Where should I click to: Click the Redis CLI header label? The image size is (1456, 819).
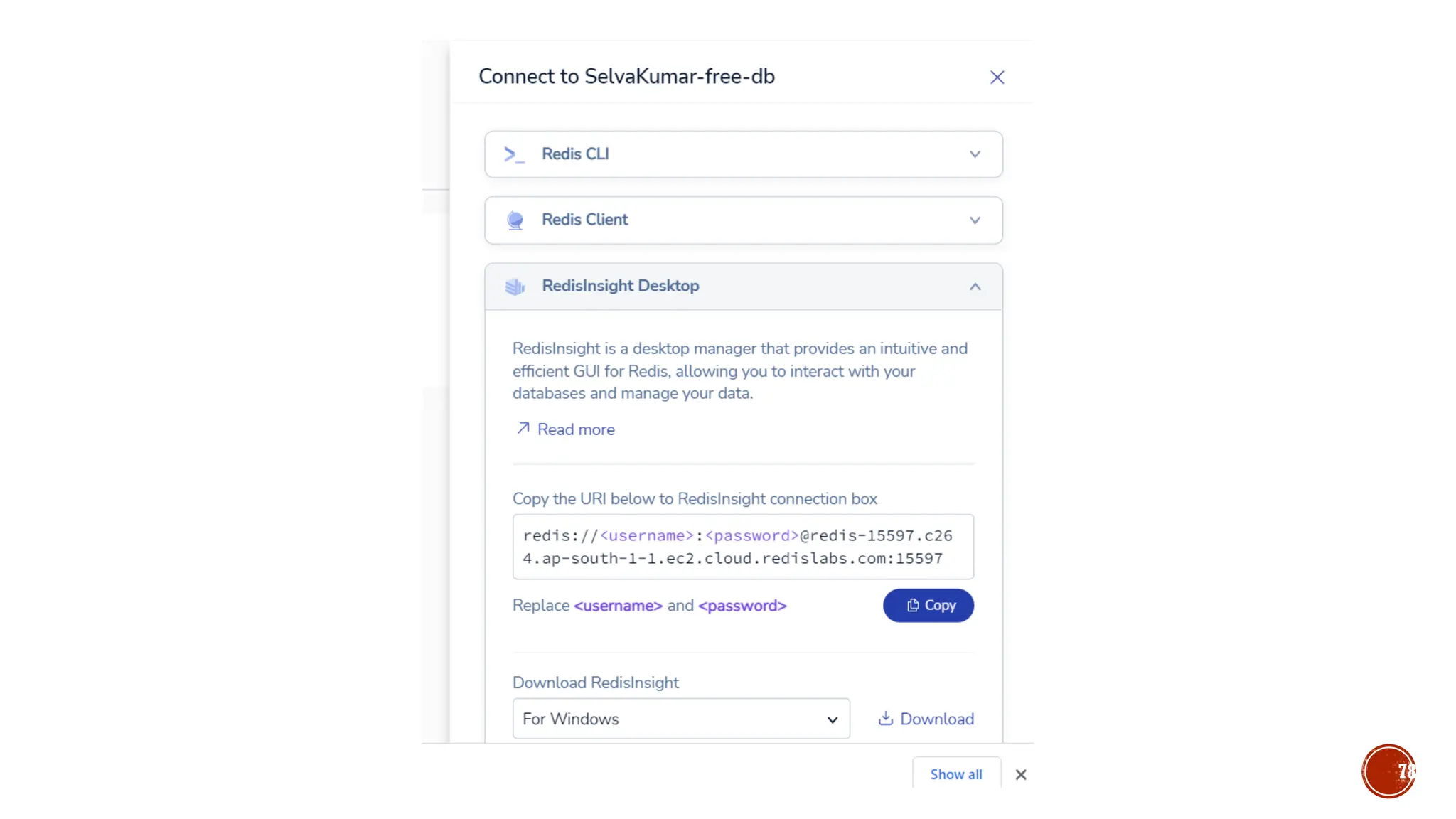[574, 154]
